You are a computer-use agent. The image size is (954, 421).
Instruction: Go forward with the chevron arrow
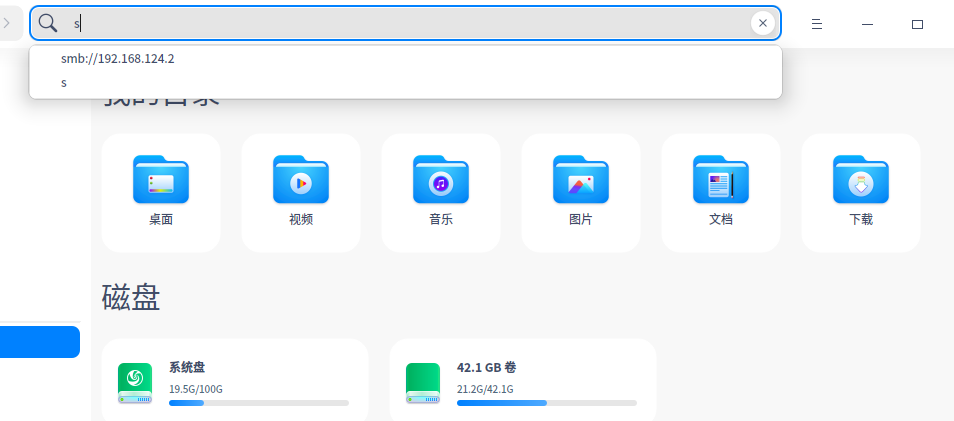[7, 23]
